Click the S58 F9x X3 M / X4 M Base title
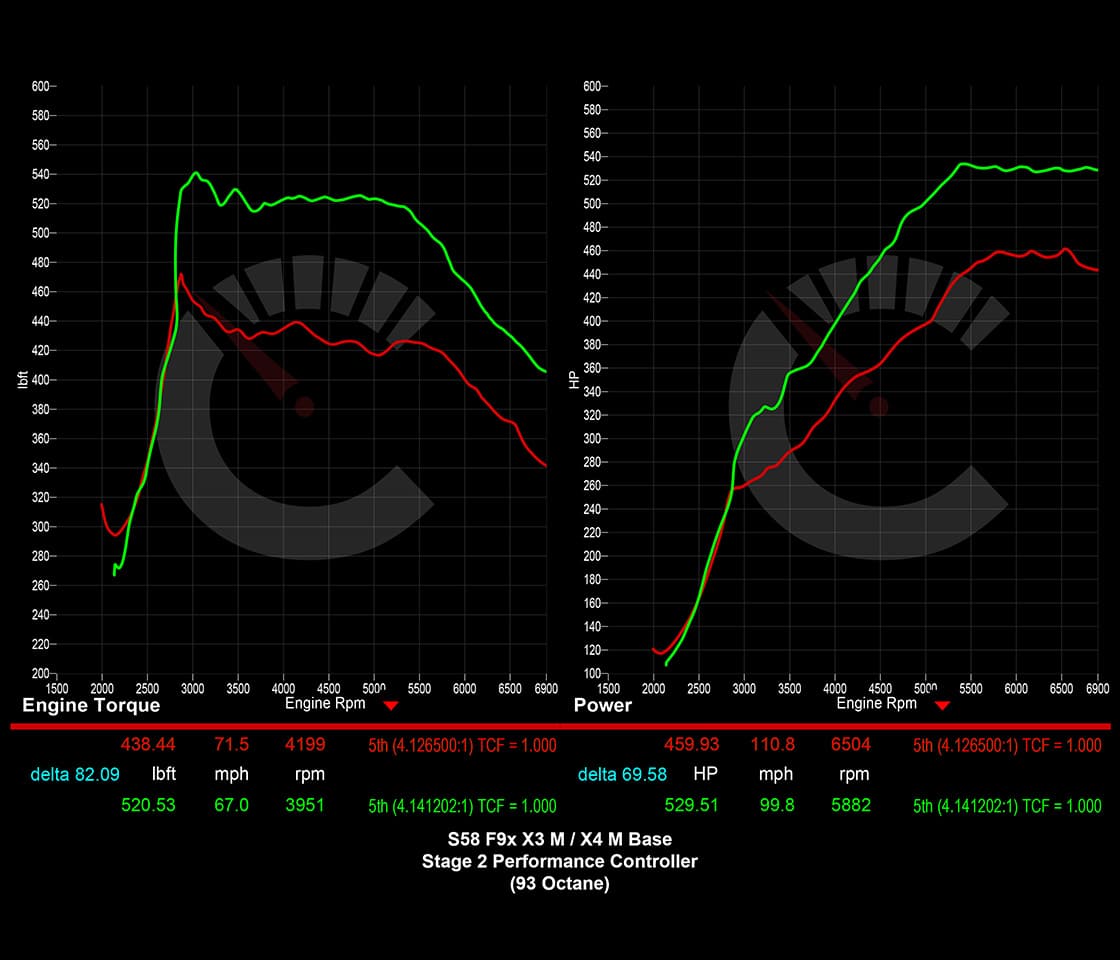The image size is (1120, 960). tap(560, 840)
